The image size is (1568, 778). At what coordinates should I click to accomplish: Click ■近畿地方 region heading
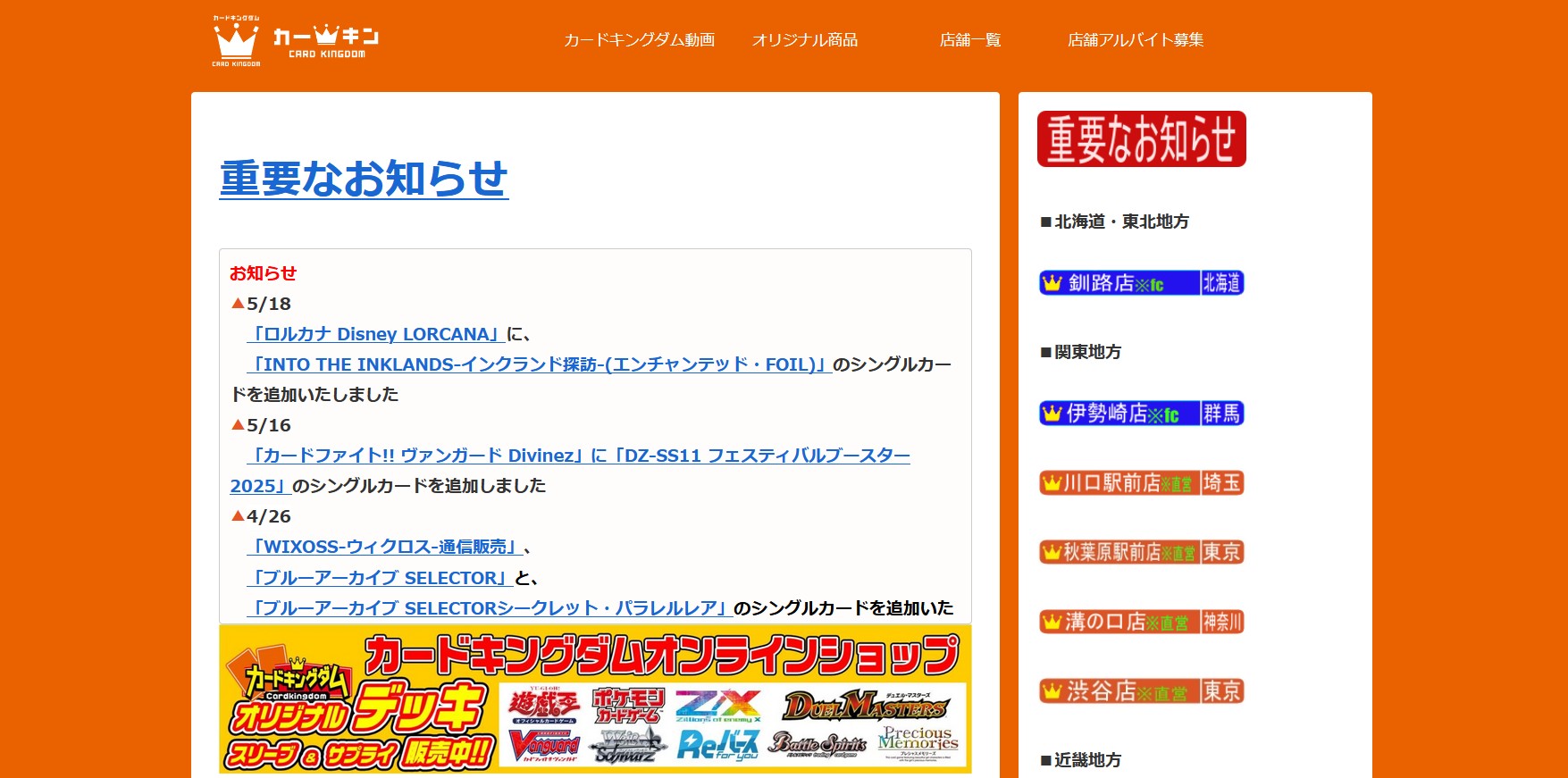coord(1081,760)
